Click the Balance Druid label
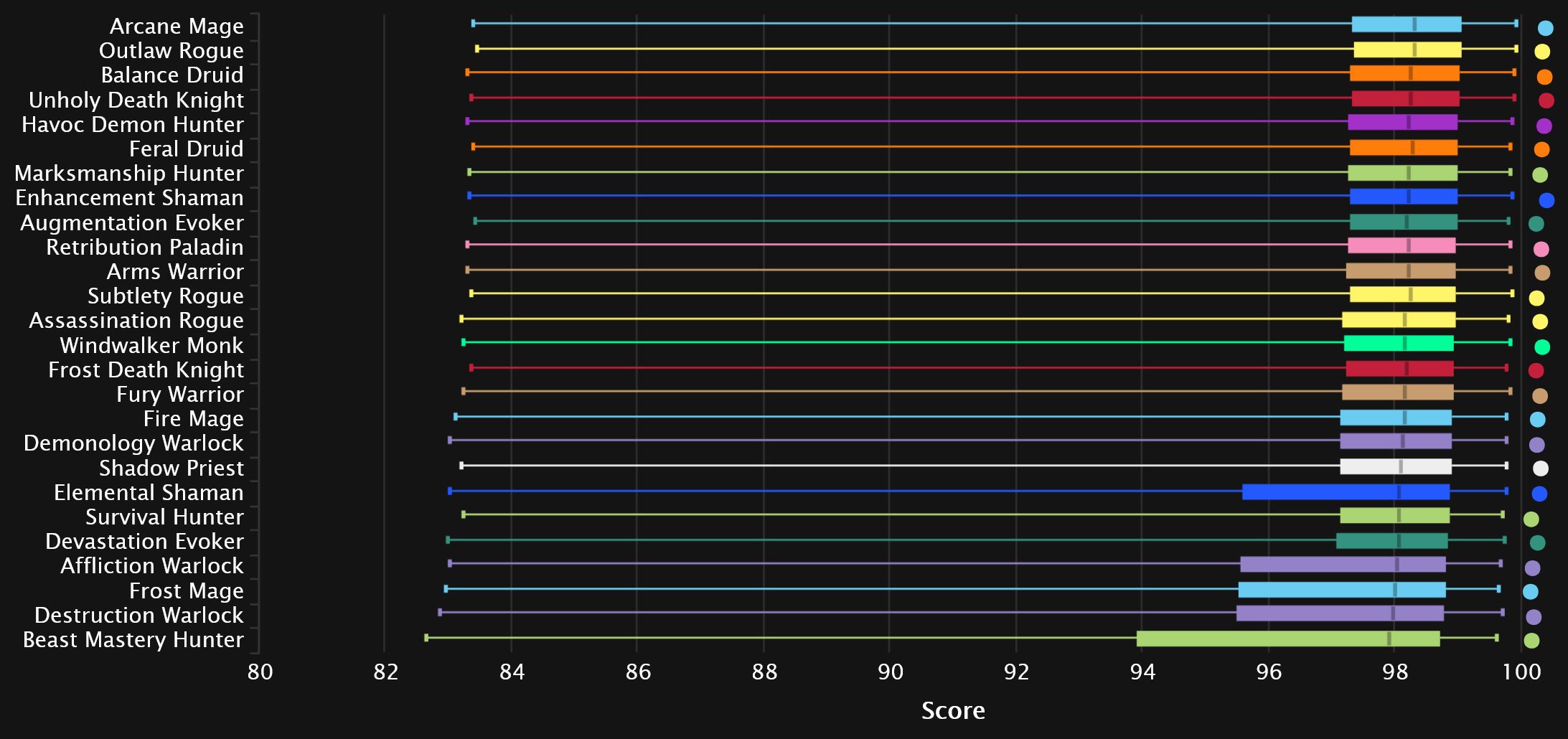Viewport: 1568px width, 739px height. 172,75
